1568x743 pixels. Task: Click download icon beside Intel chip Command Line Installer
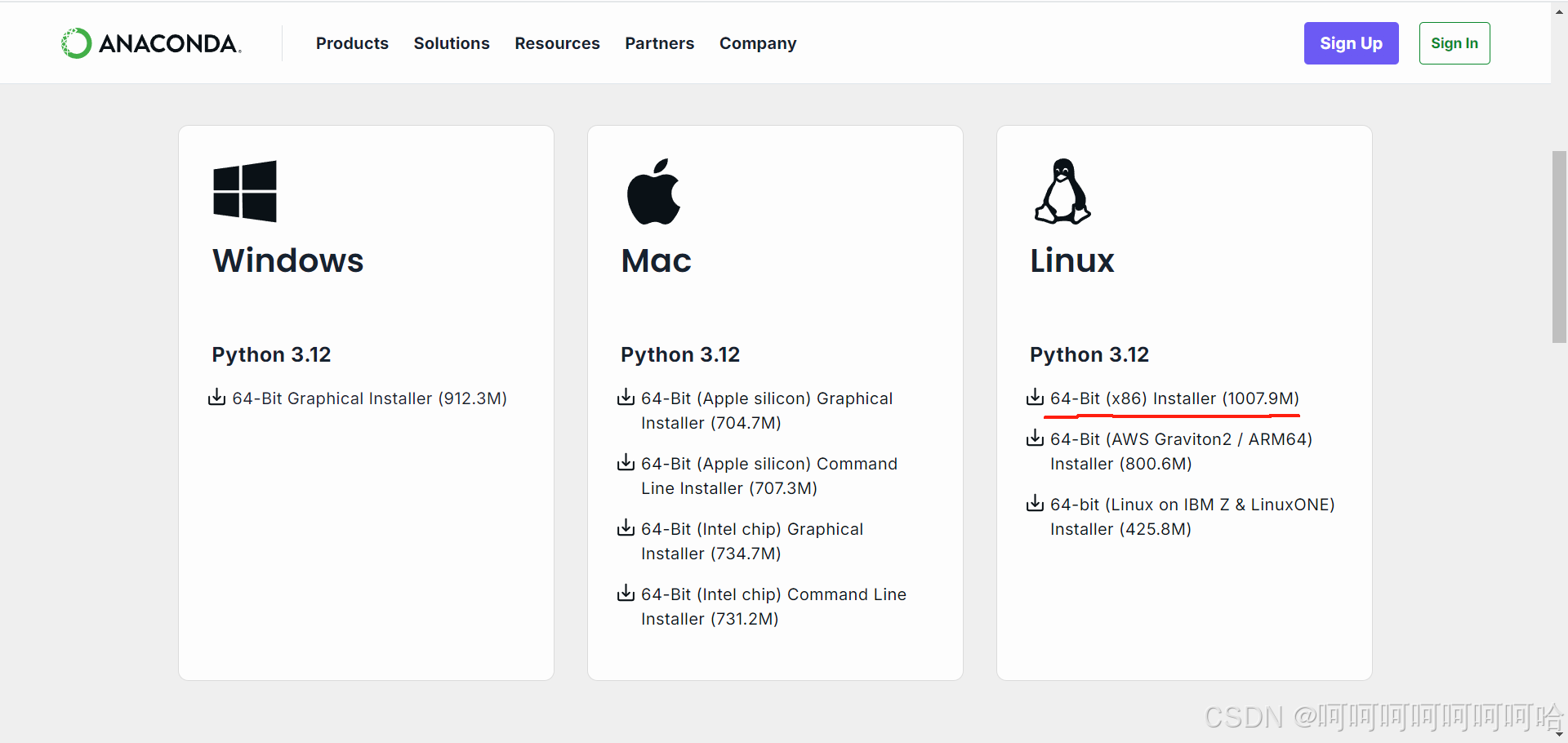click(x=626, y=594)
